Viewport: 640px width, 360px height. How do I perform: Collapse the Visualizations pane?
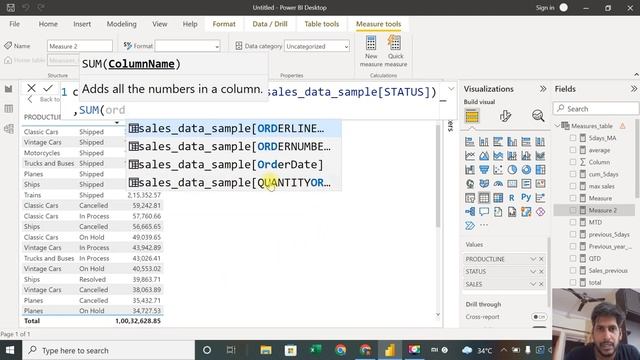click(543, 89)
